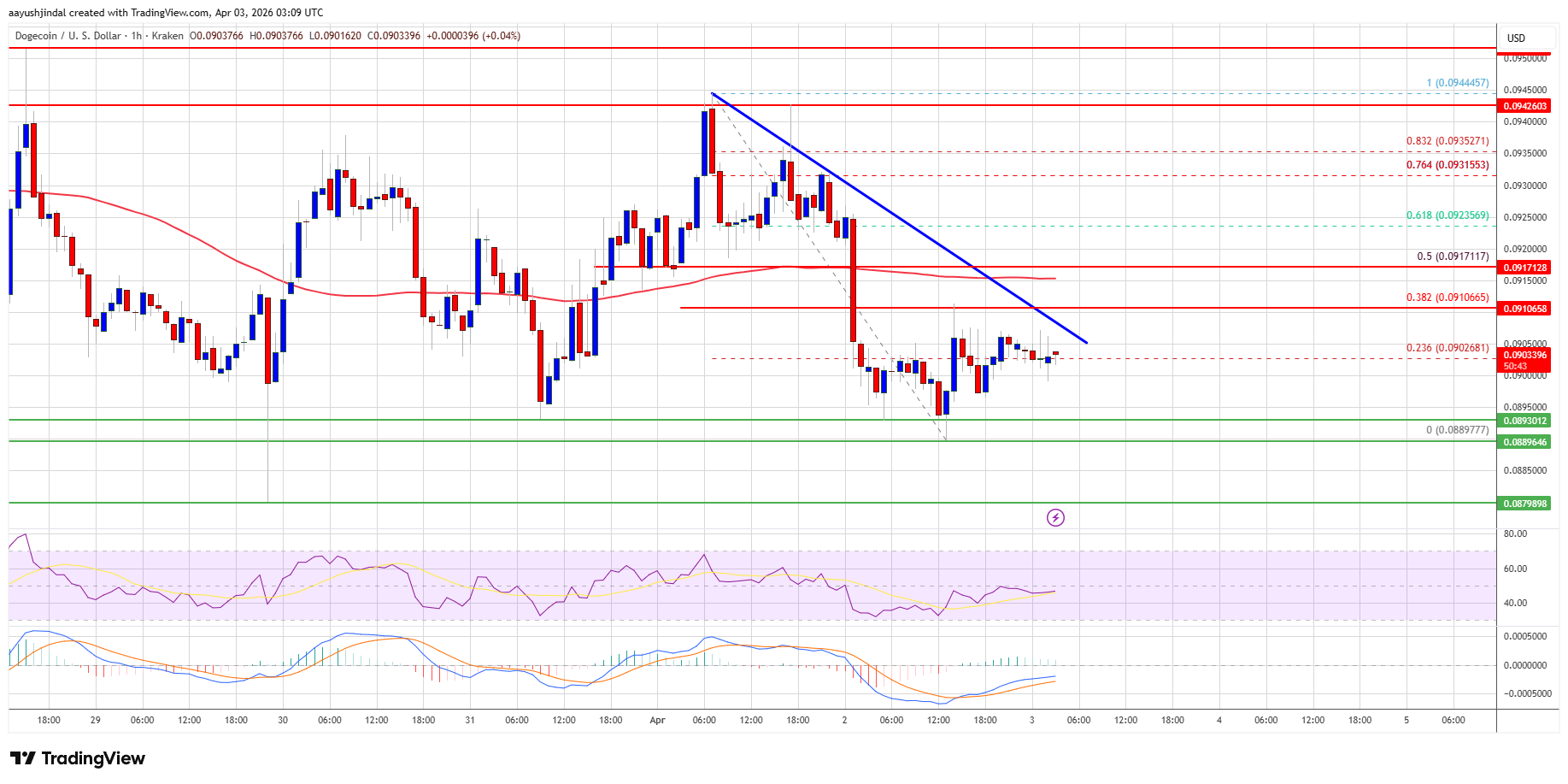The height and width of the screenshot is (784, 1568).
Task: Click the green 0.0879898 lower support label
Action: 1524,504
